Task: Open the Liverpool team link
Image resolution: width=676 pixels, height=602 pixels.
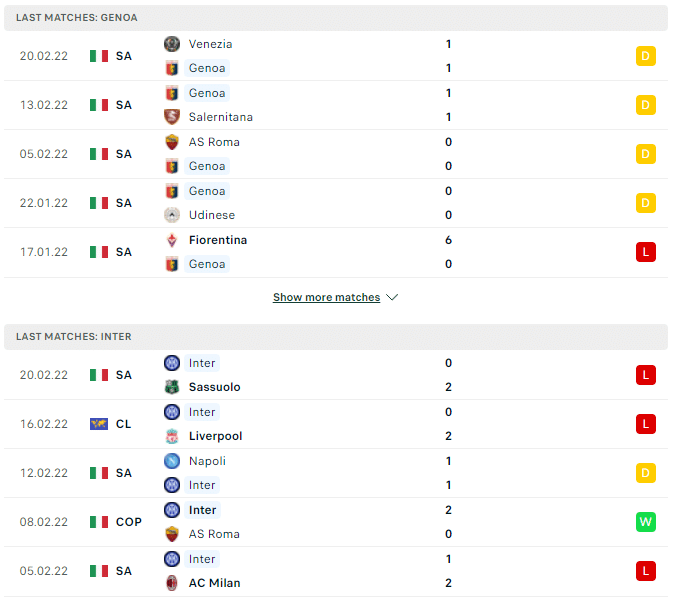Action: tap(216, 438)
